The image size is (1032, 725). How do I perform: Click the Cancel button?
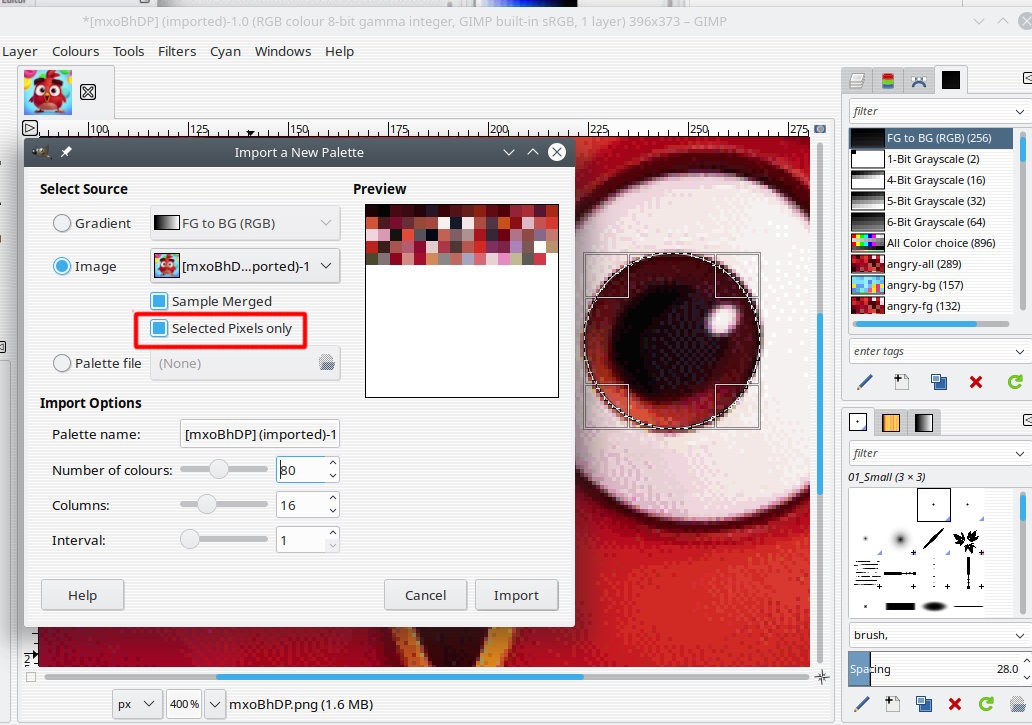pos(425,595)
